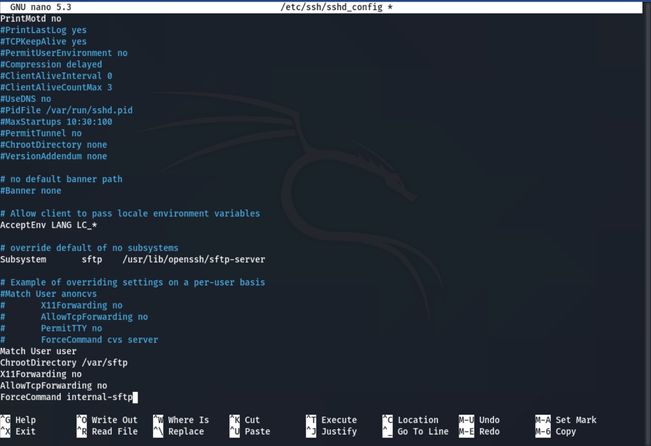Click the ^K Cut shortcut
Screen dimensions: 651x446
pos(245,420)
